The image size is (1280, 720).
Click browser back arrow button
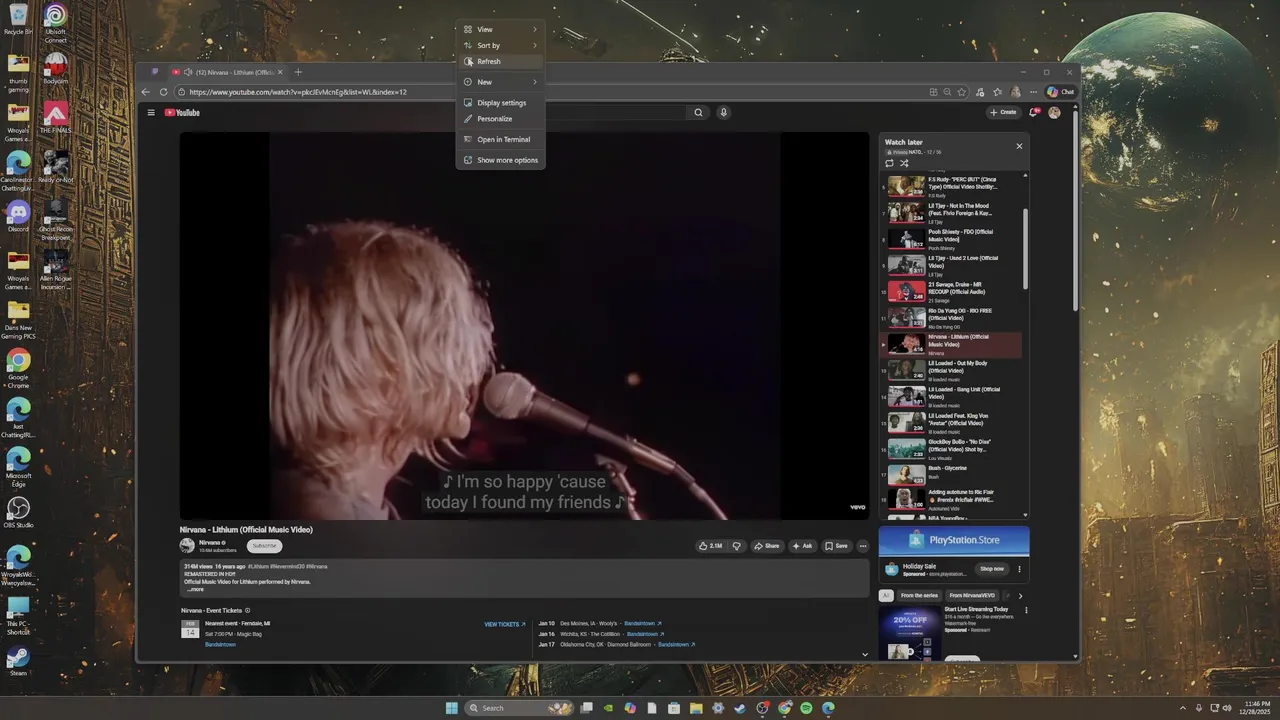coord(146,92)
